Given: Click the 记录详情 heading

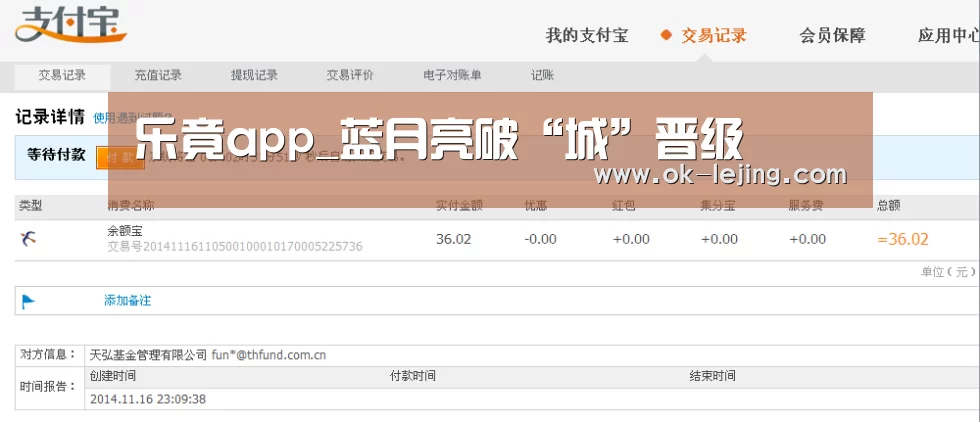Looking at the screenshot, I should coord(50,117).
